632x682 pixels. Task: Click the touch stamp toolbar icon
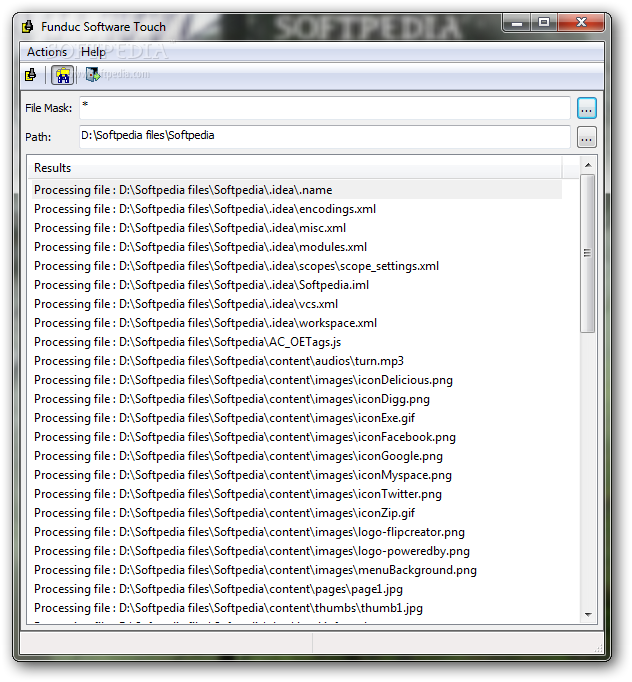coord(30,75)
